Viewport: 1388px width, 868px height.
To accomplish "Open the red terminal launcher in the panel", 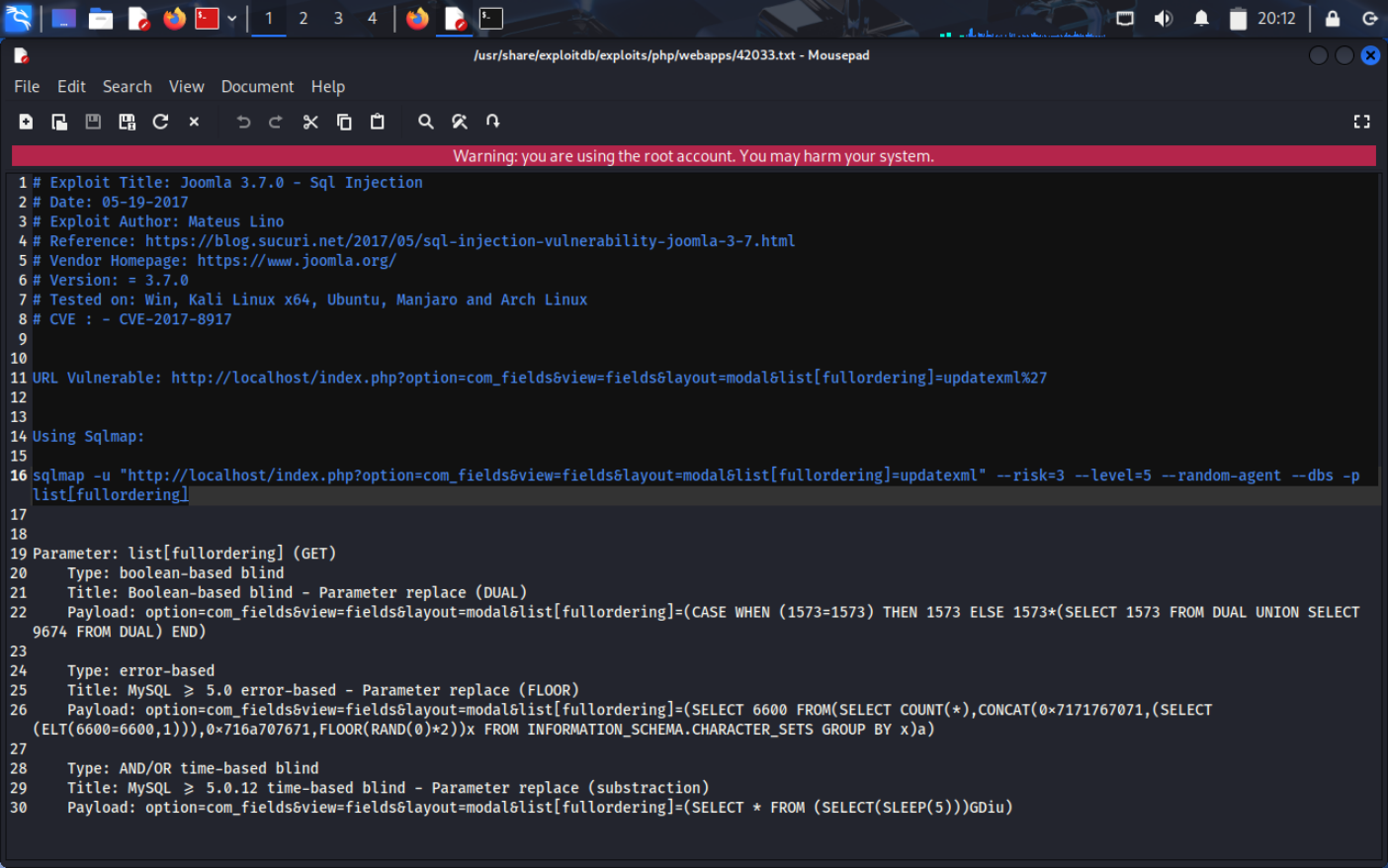I will (x=207, y=19).
